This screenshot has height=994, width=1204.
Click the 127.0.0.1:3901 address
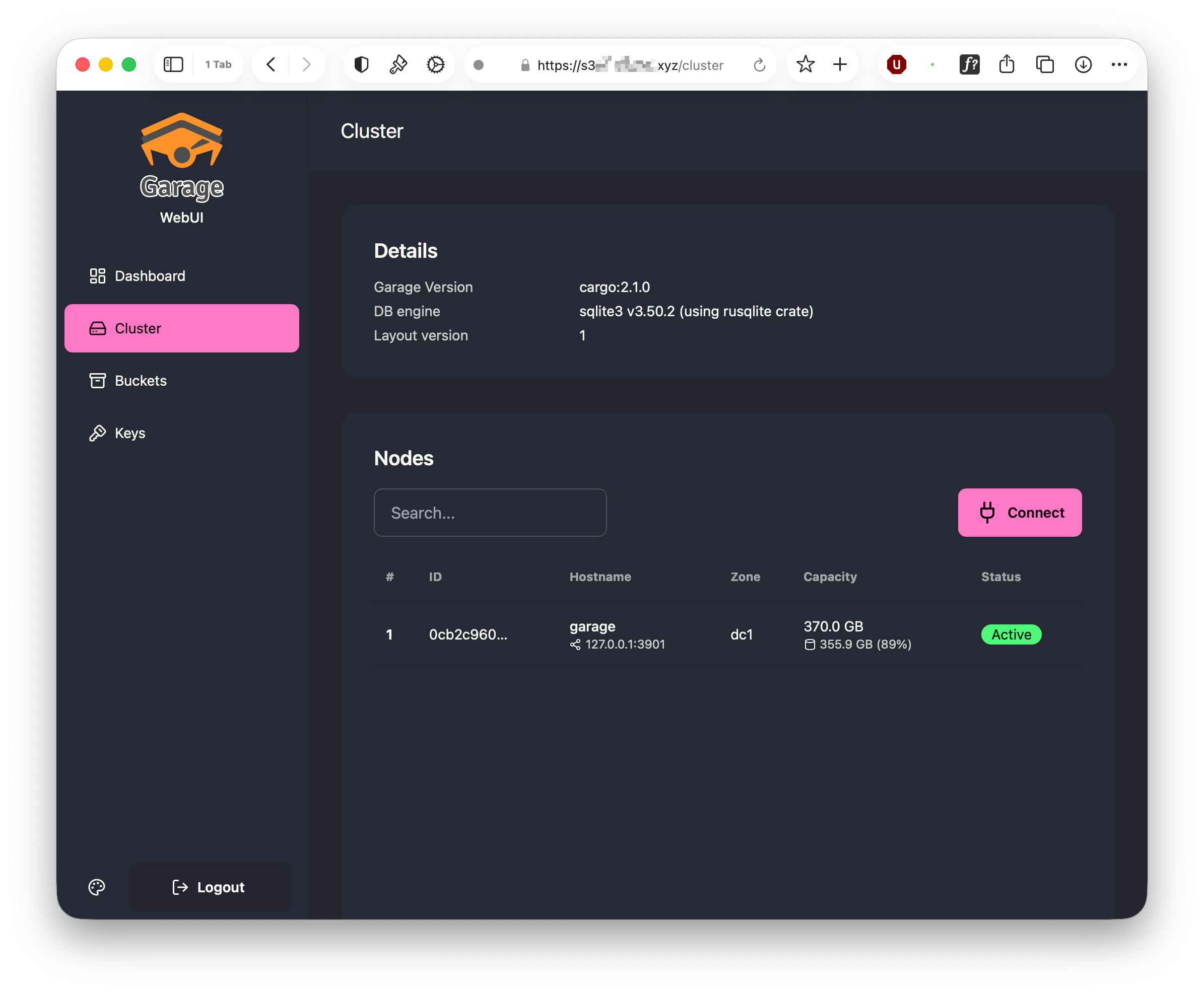(x=625, y=644)
